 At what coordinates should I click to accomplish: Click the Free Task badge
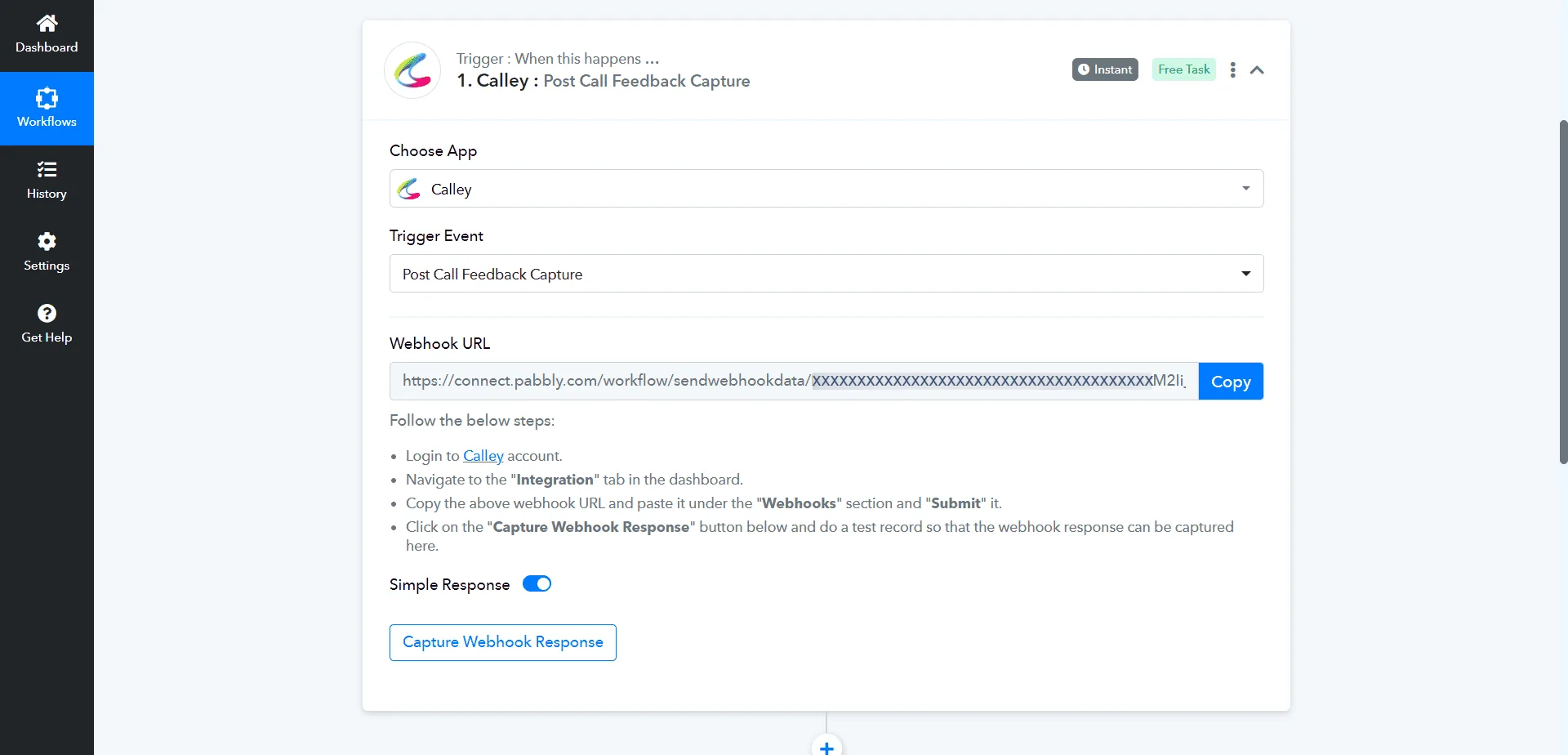[1183, 69]
